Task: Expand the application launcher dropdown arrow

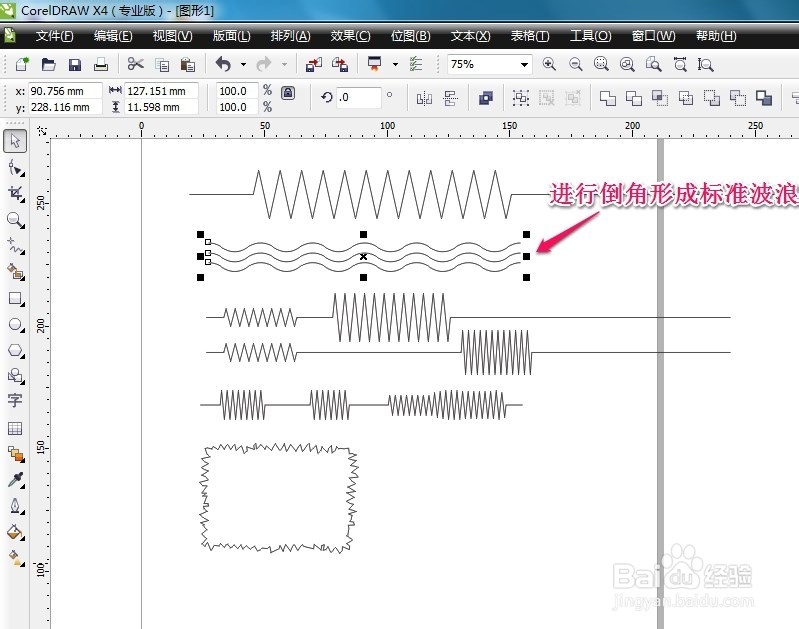Action: click(x=395, y=64)
